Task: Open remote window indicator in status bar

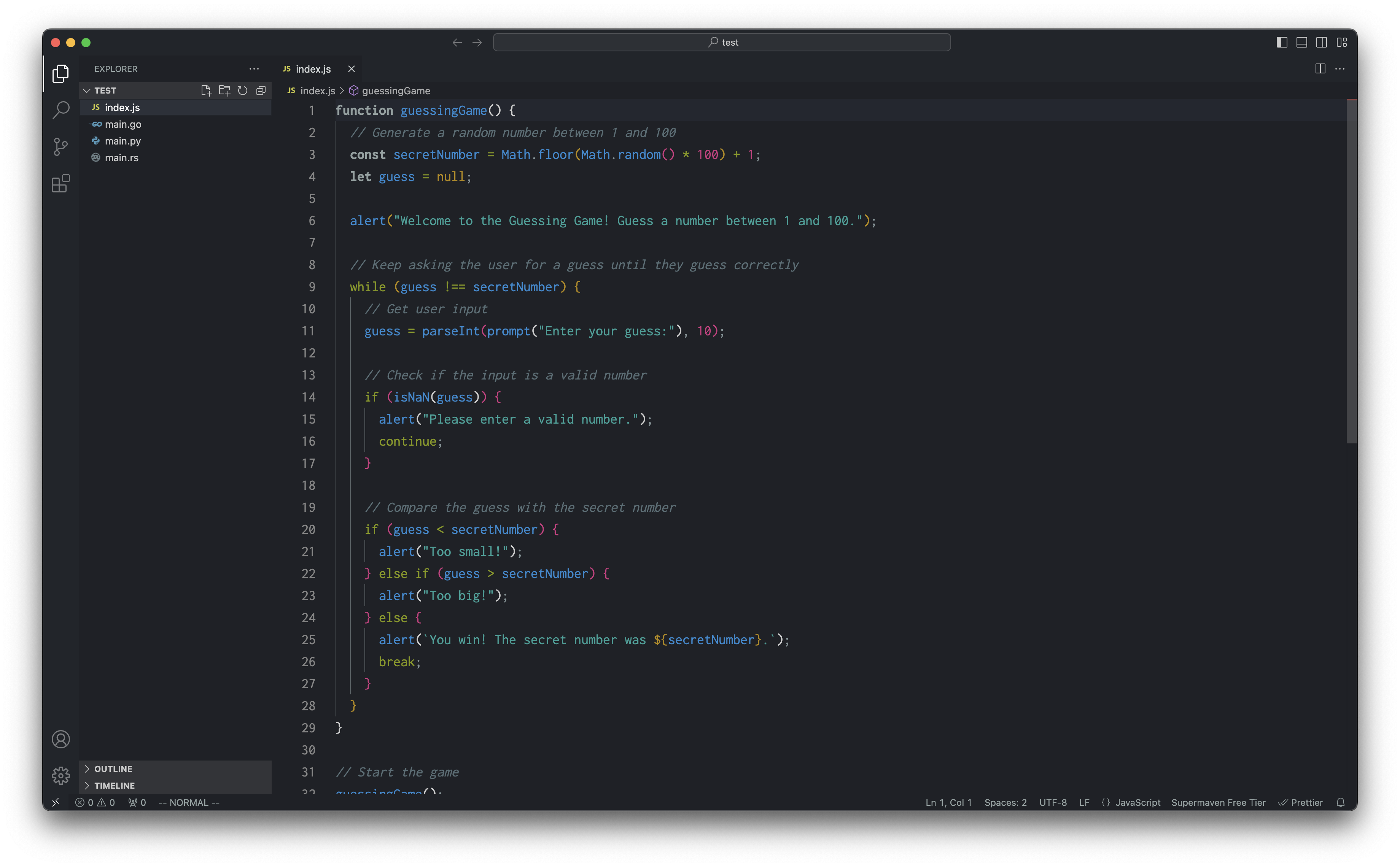Action: (x=56, y=802)
